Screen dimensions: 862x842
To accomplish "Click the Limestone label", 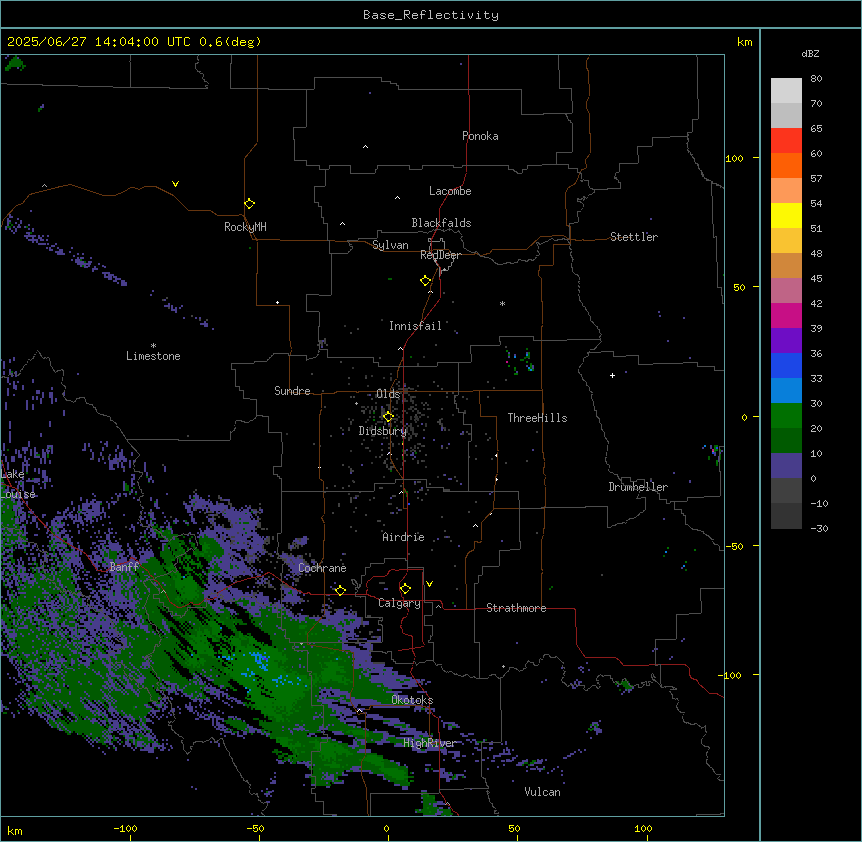I will [x=153, y=356].
